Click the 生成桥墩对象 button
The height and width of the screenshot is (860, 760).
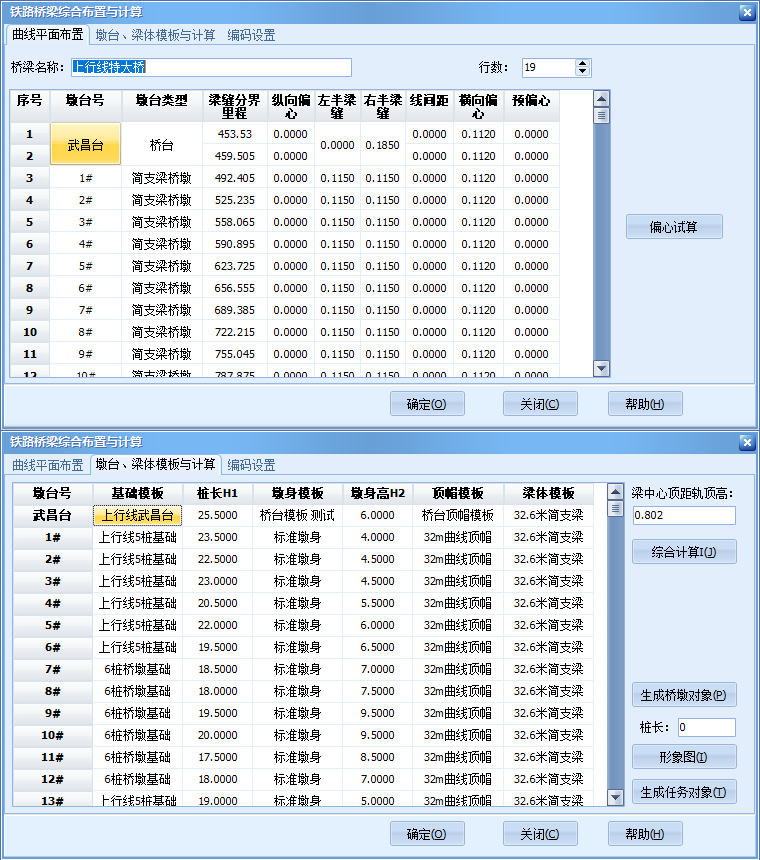(x=684, y=695)
